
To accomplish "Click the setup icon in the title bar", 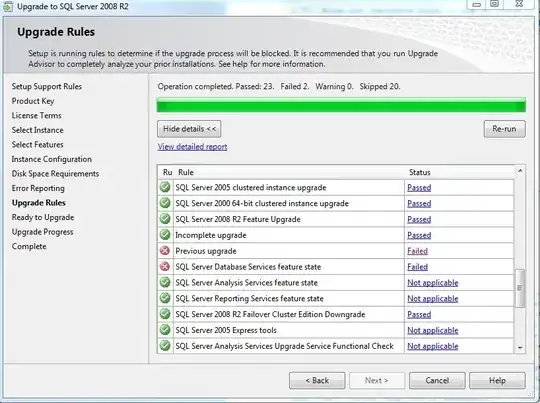I will point(8,7).
